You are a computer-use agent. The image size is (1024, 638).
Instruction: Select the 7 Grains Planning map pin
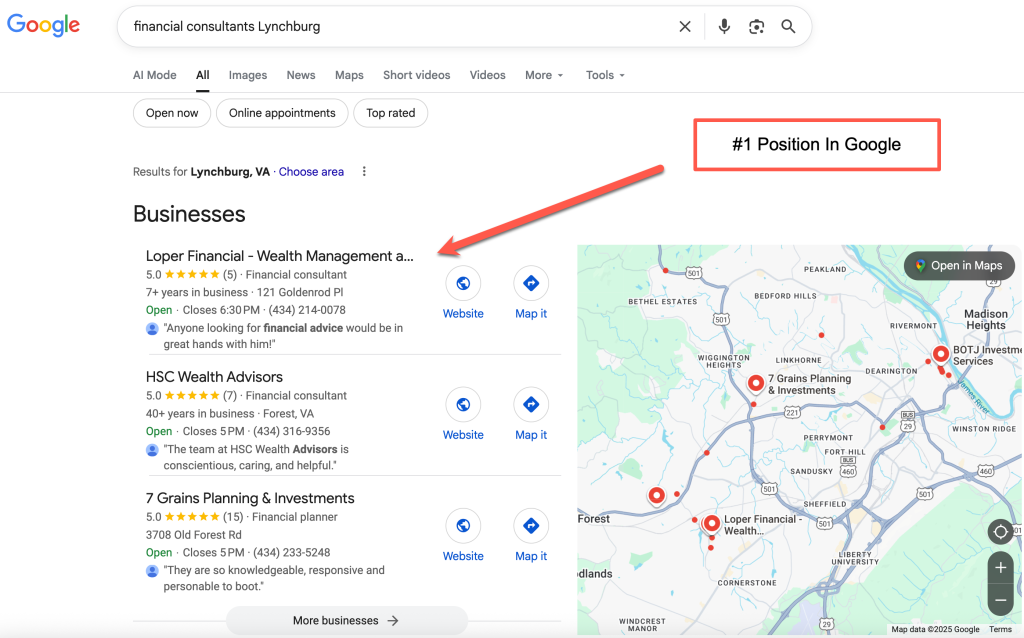[x=756, y=383]
